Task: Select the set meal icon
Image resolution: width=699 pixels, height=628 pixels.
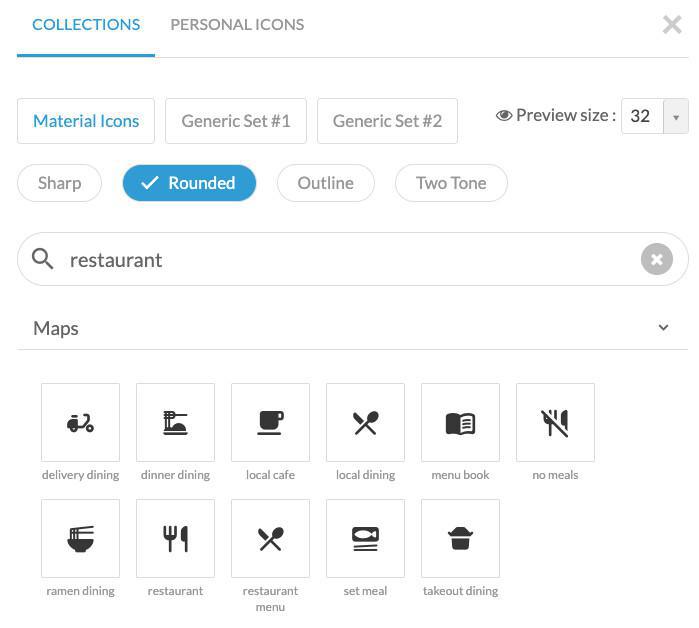Action: (365, 538)
